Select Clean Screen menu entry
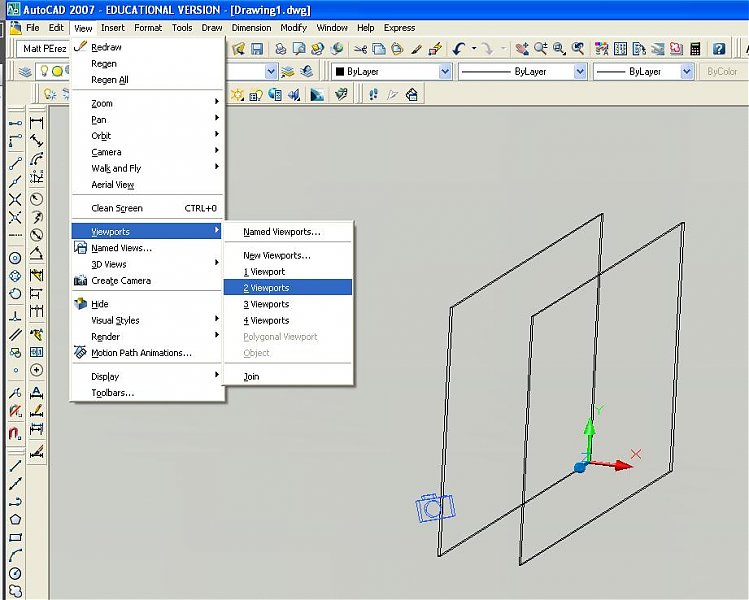The image size is (749, 600). [147, 208]
